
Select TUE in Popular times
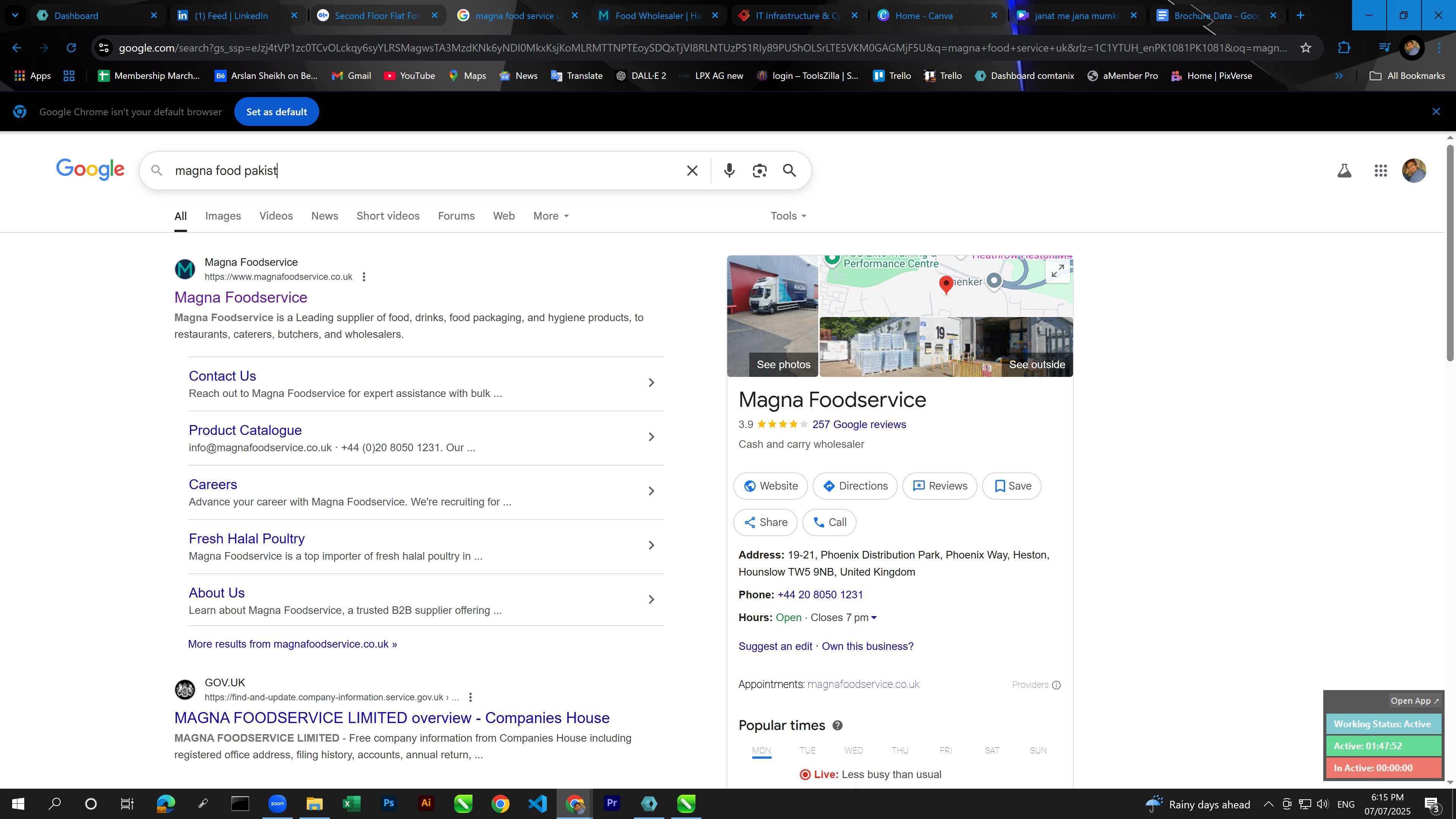(x=807, y=751)
